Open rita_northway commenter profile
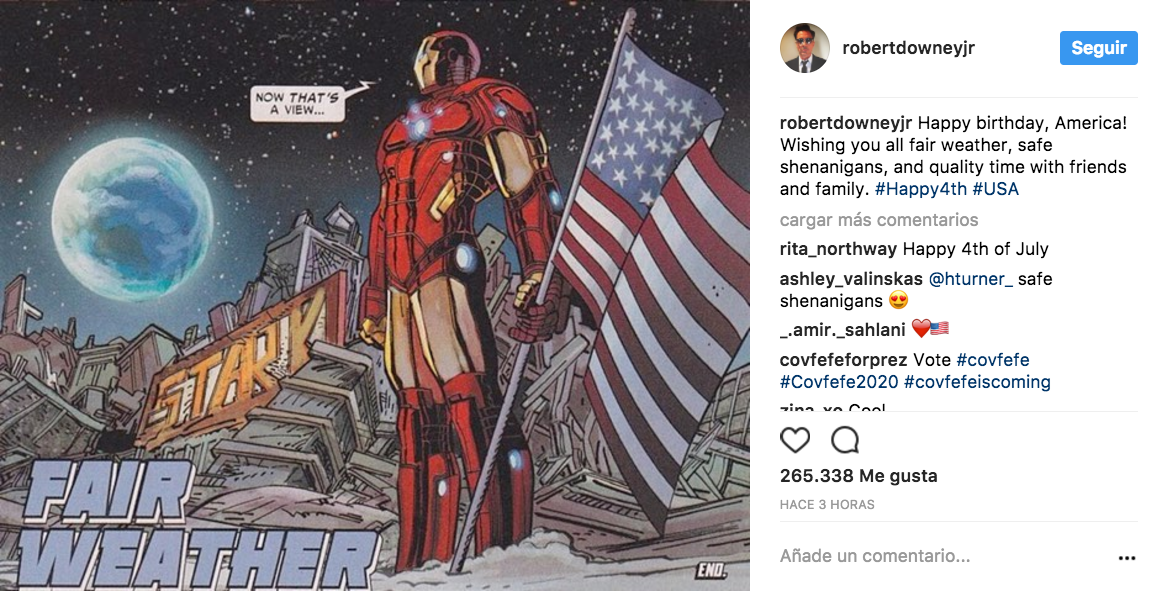 [839, 249]
